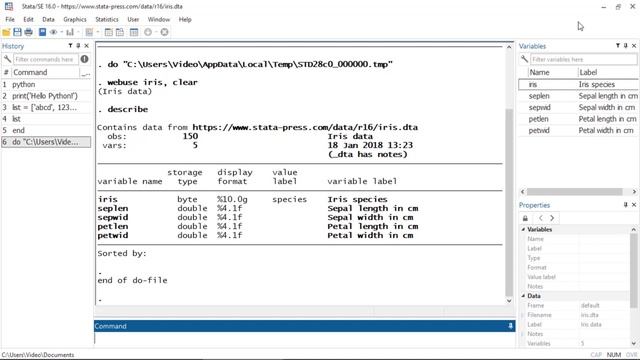
Task: Select the 'python' history command
Action: click(x=46, y=84)
